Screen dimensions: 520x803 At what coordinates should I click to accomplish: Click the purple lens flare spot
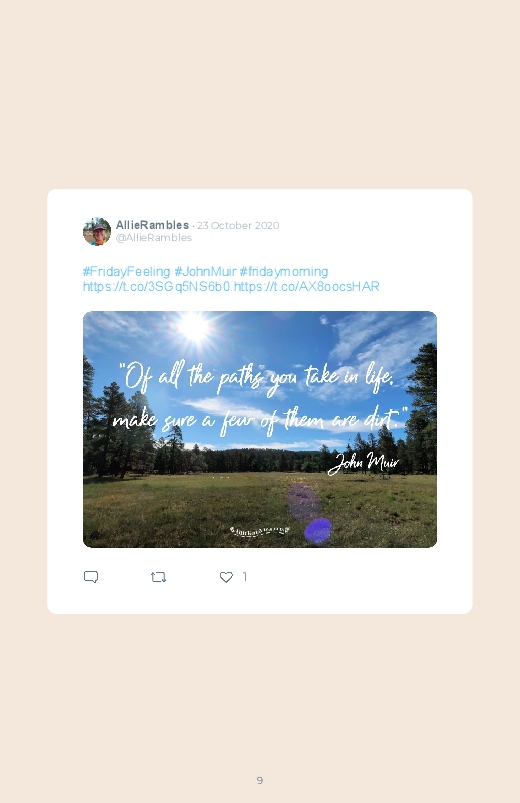pos(318,530)
